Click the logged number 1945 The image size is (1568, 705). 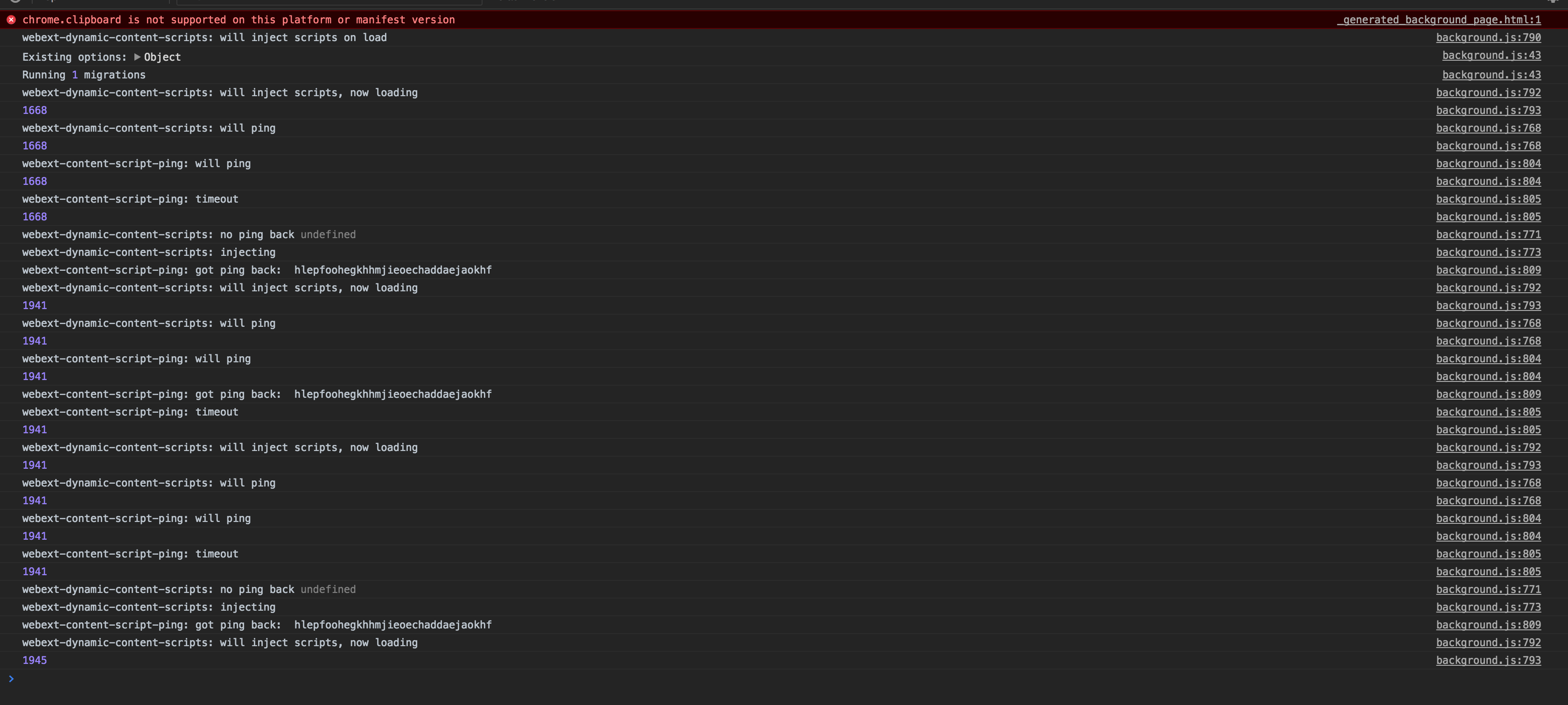(x=35, y=661)
